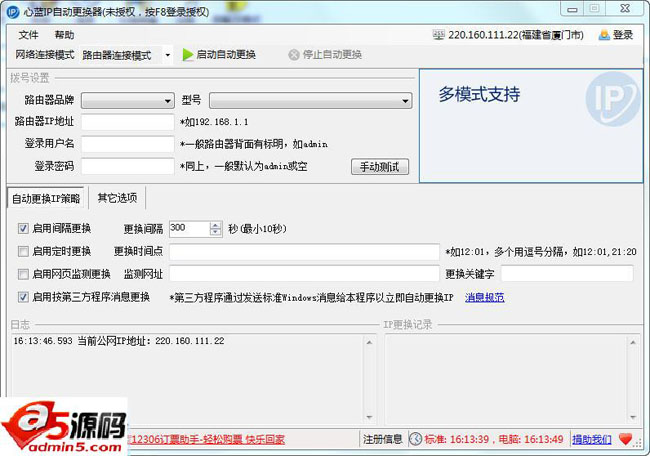The height and width of the screenshot is (456, 650).
Task: Click 停止自动更换 button
Action: click(x=325, y=55)
